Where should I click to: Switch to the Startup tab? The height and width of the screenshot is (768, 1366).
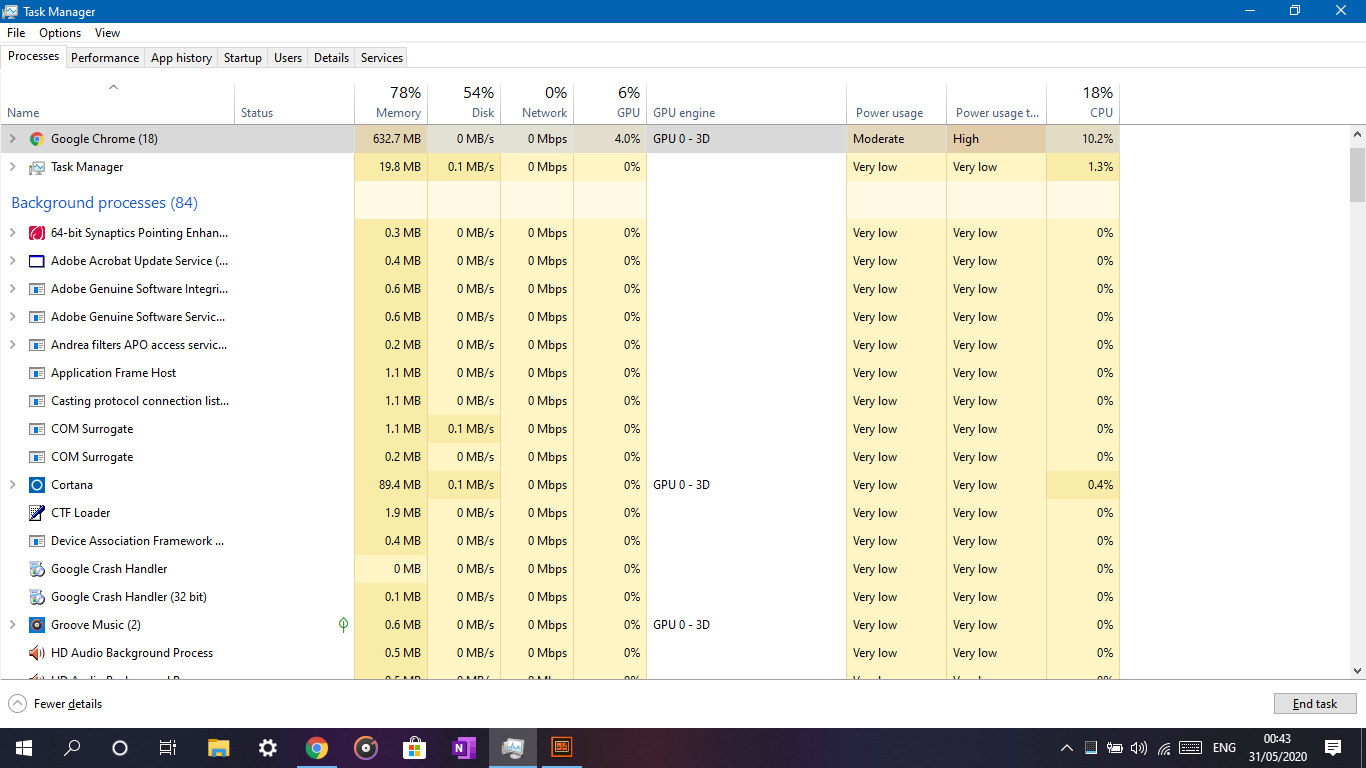(x=243, y=58)
